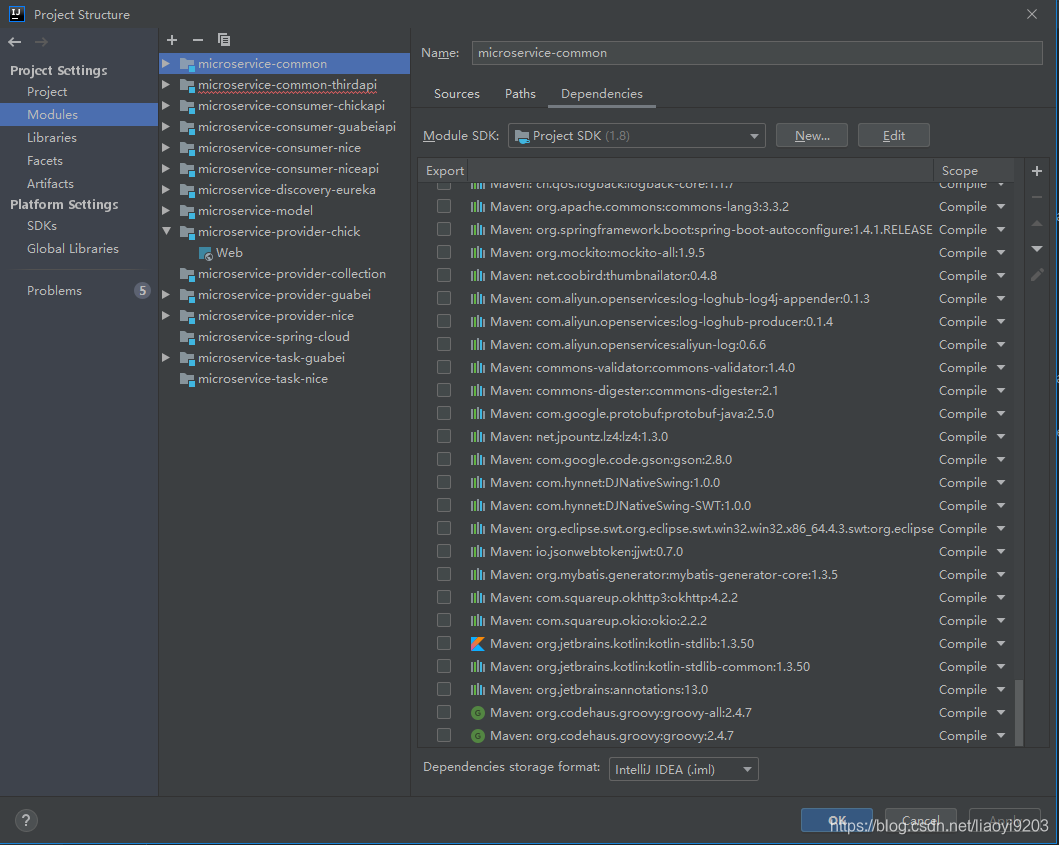Move dependency down with the arrow icon
This screenshot has width=1059, height=845.
click(x=1037, y=249)
